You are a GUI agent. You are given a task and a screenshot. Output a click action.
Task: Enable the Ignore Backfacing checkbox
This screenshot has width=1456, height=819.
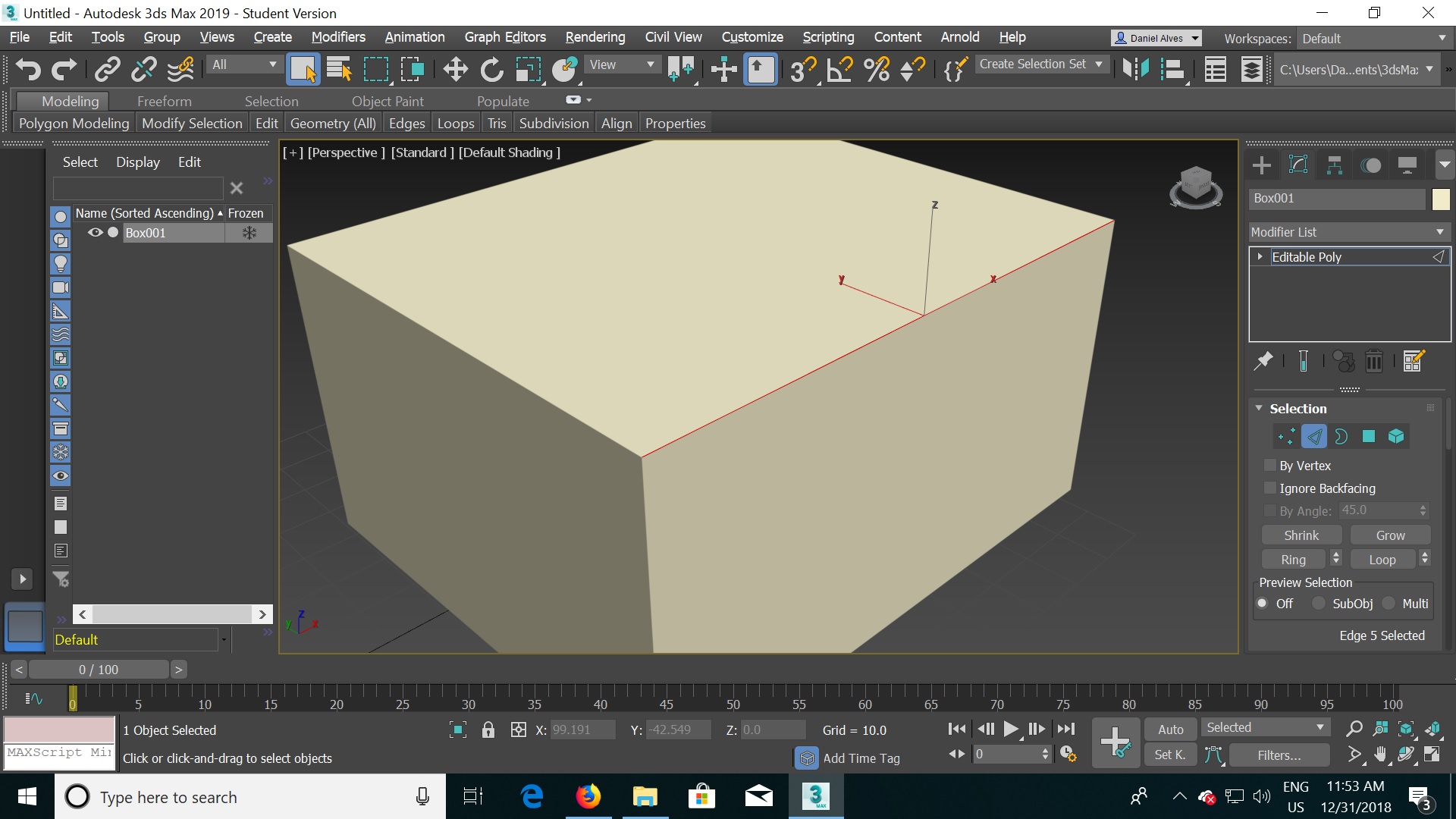click(1270, 488)
